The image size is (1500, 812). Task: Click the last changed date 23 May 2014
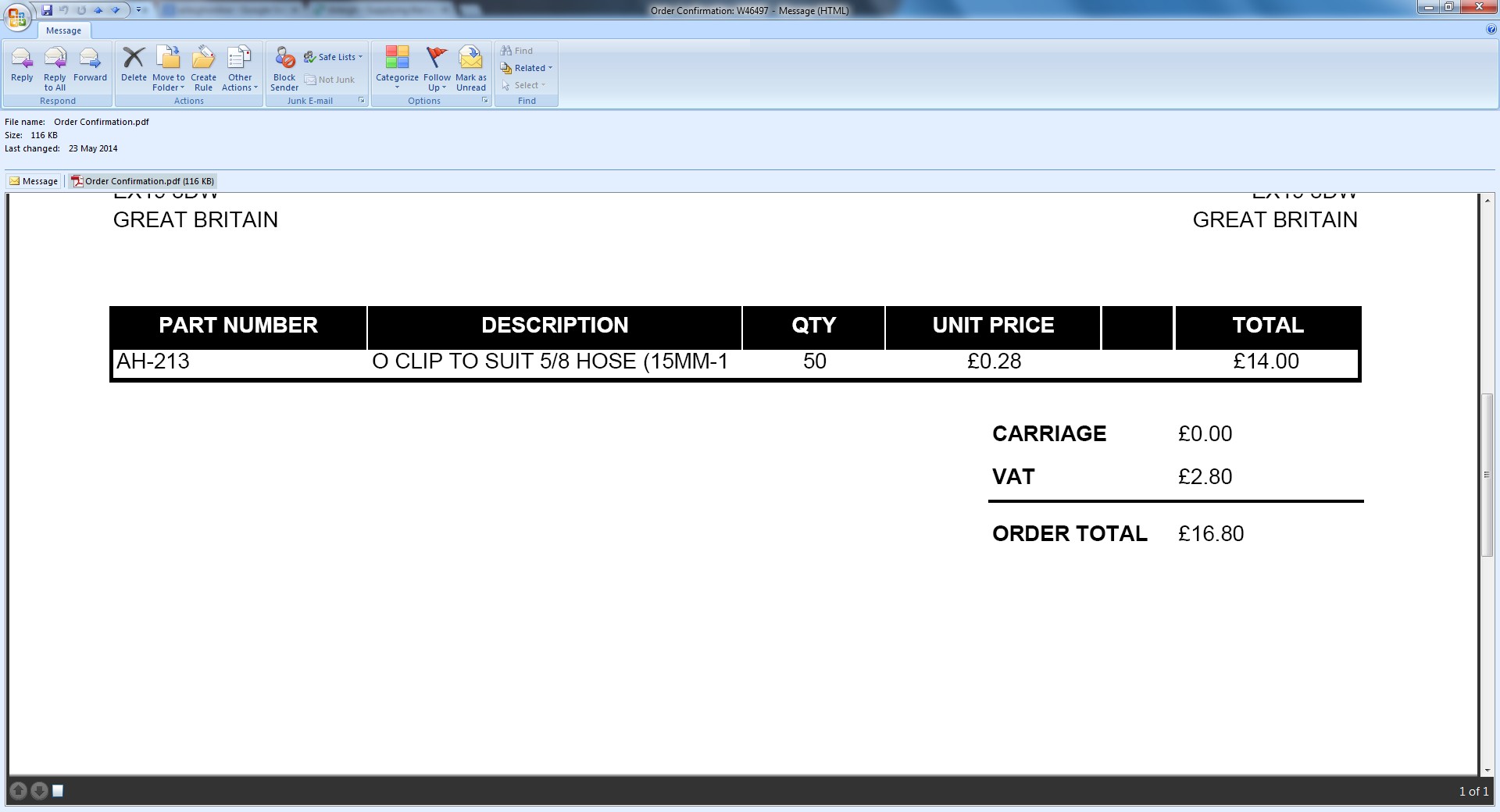(x=93, y=148)
